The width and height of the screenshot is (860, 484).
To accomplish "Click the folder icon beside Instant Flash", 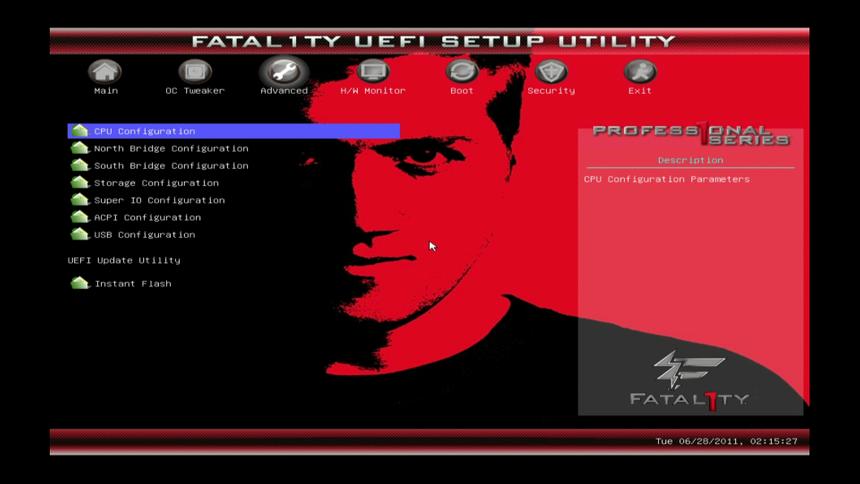I will 80,283.
